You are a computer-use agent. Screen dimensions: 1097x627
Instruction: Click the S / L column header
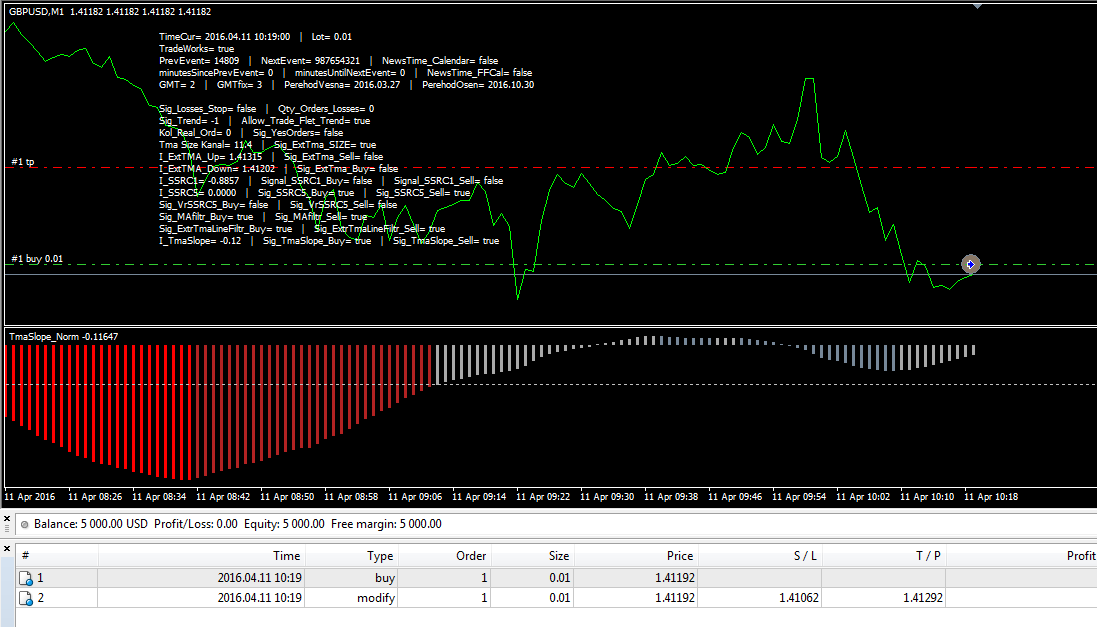coord(759,556)
